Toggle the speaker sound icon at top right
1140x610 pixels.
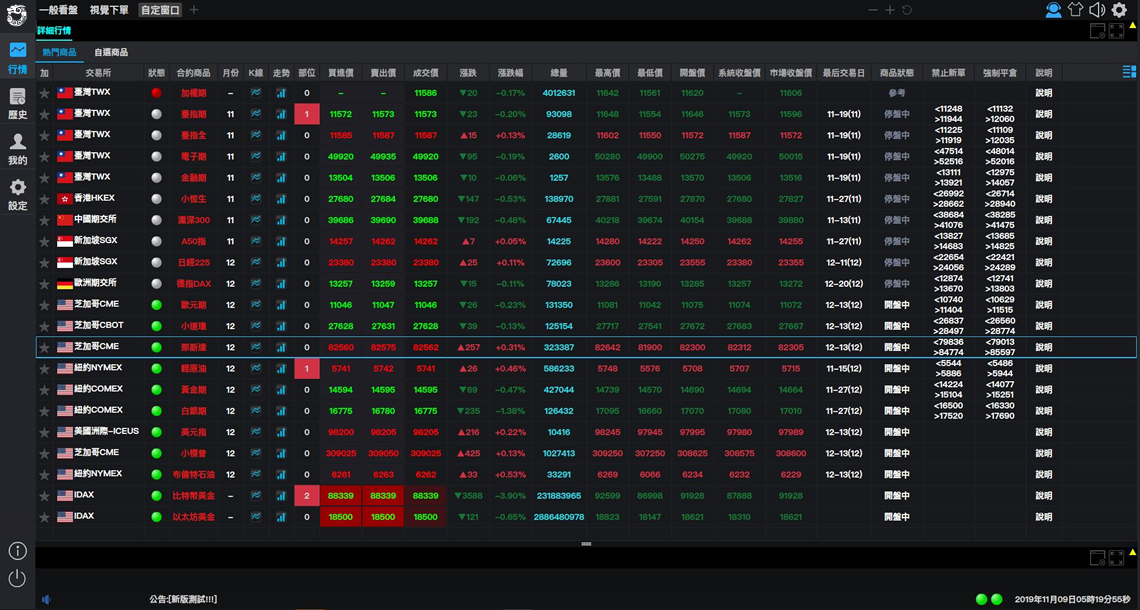[1097, 10]
